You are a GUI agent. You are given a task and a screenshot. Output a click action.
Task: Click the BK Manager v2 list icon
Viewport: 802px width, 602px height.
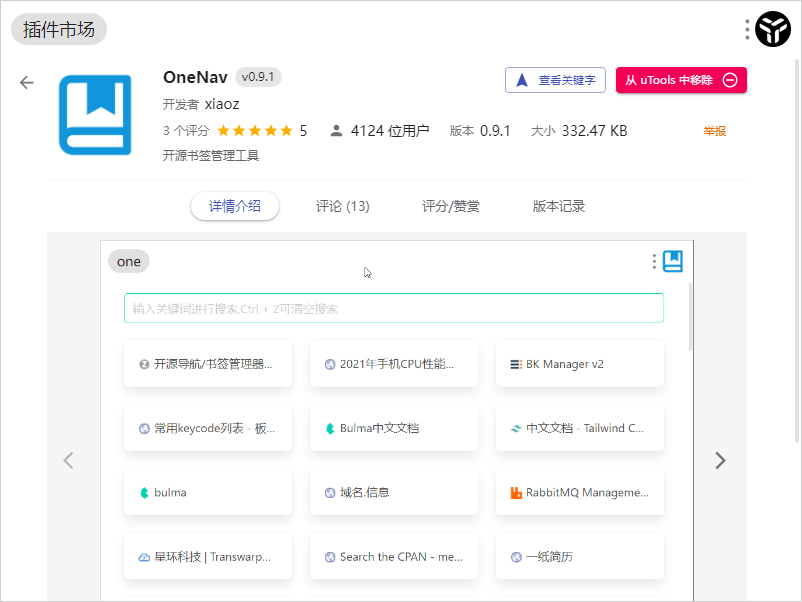point(516,363)
